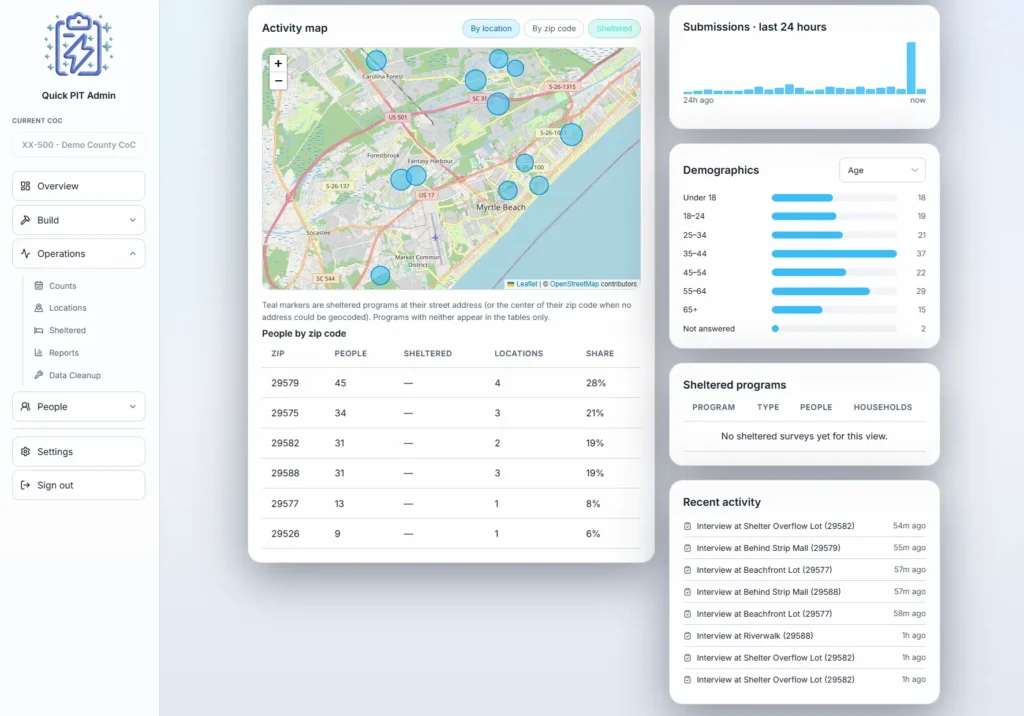Viewport: 1024px width, 716px height.
Task: Open the Leaflet attribution link
Action: 526,284
